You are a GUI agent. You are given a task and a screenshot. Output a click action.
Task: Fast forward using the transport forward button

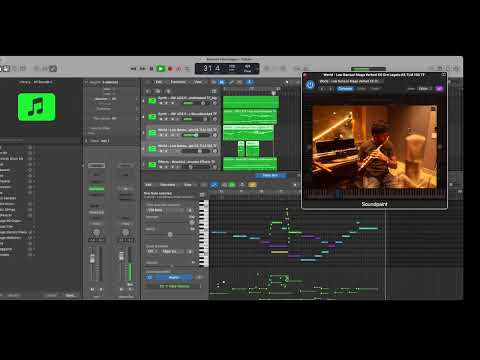pyautogui.click(x=142, y=69)
